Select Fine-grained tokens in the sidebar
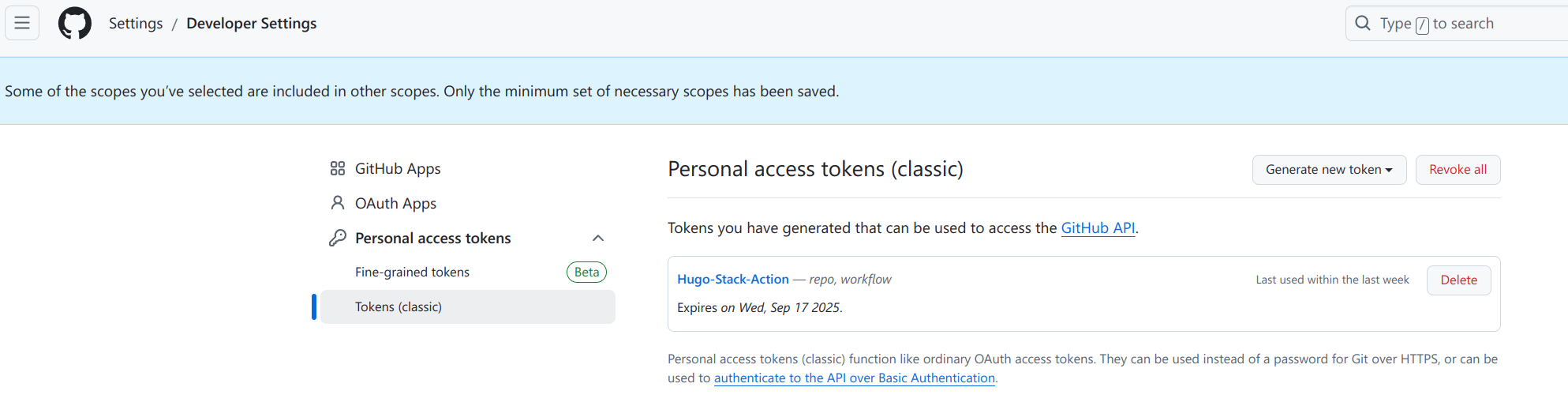1568x406 pixels. click(412, 272)
